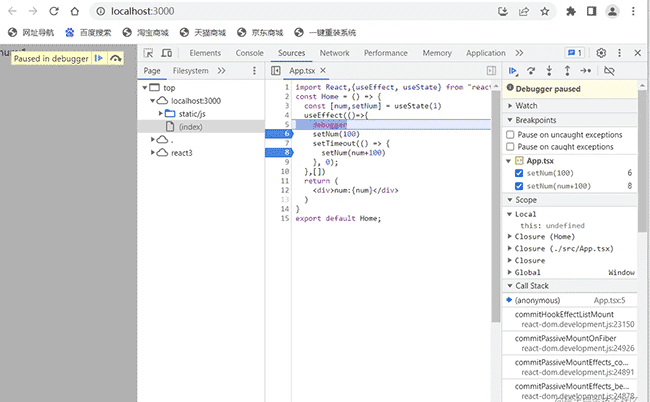Viewport: 650px width, 402px height.
Task: Select the Filesystem navigator tab
Action: click(191, 71)
